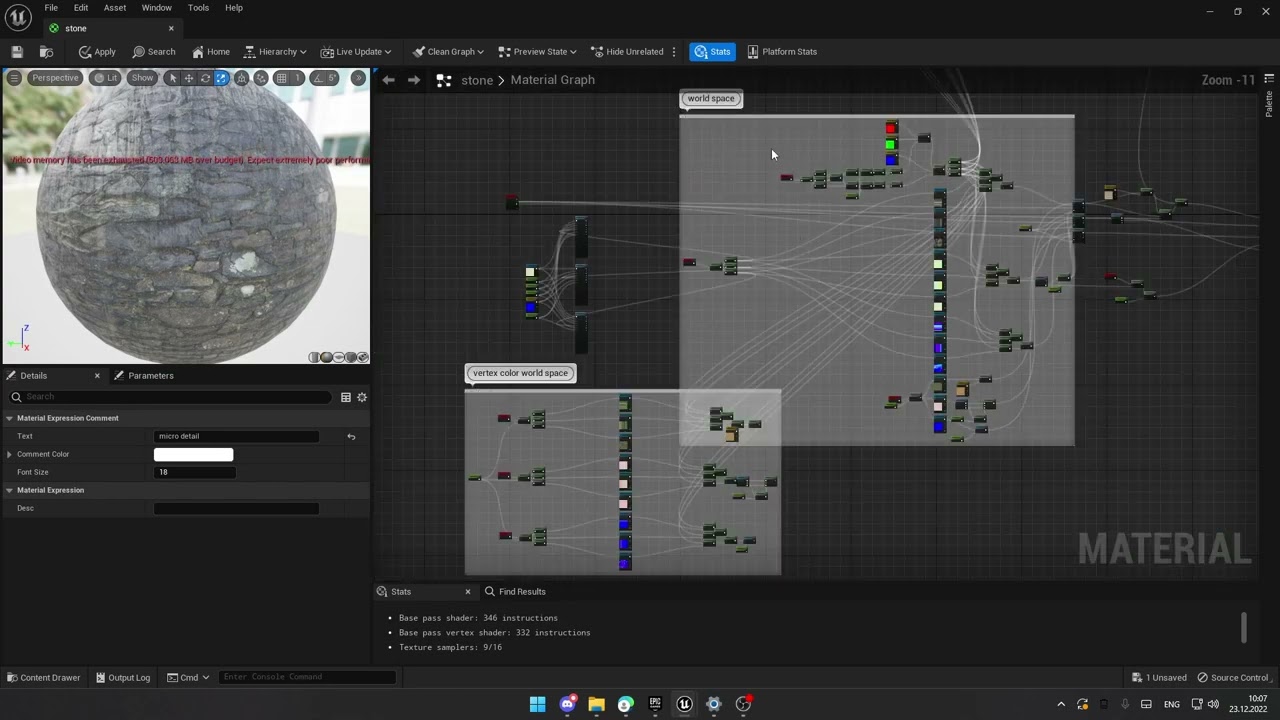1280x720 pixels.
Task: Open Hide Unrelated options menu
Action: pos(674,52)
